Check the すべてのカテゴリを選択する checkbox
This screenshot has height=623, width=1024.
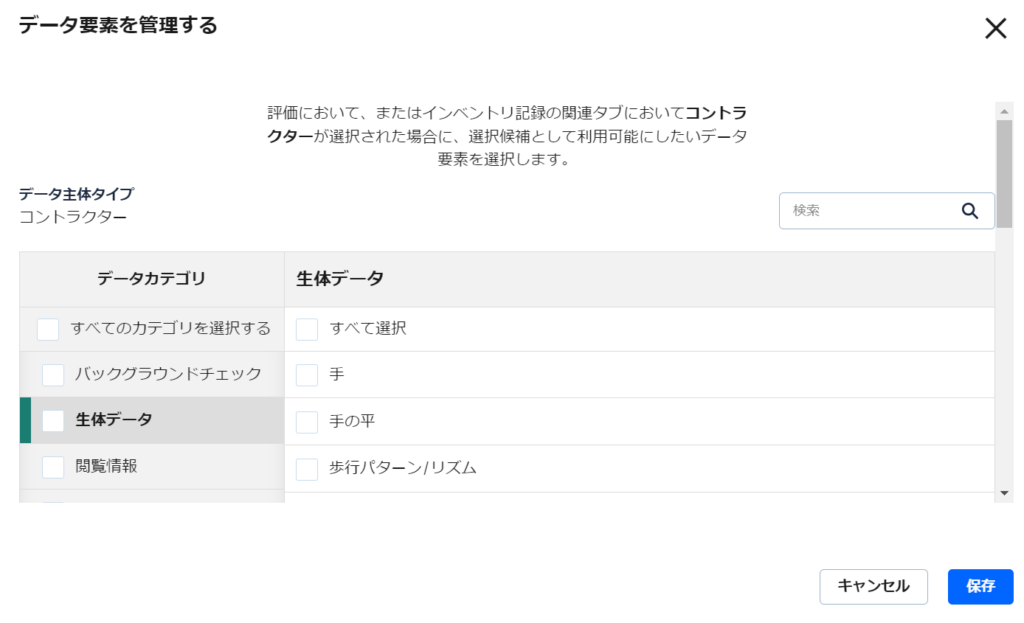pos(48,329)
